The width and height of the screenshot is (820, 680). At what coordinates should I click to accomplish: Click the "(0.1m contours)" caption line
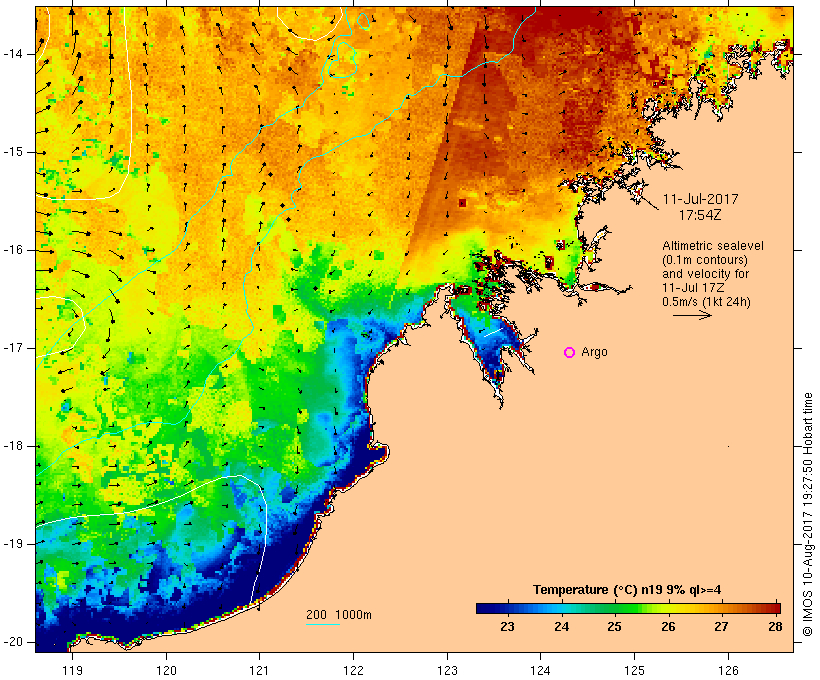click(705, 260)
